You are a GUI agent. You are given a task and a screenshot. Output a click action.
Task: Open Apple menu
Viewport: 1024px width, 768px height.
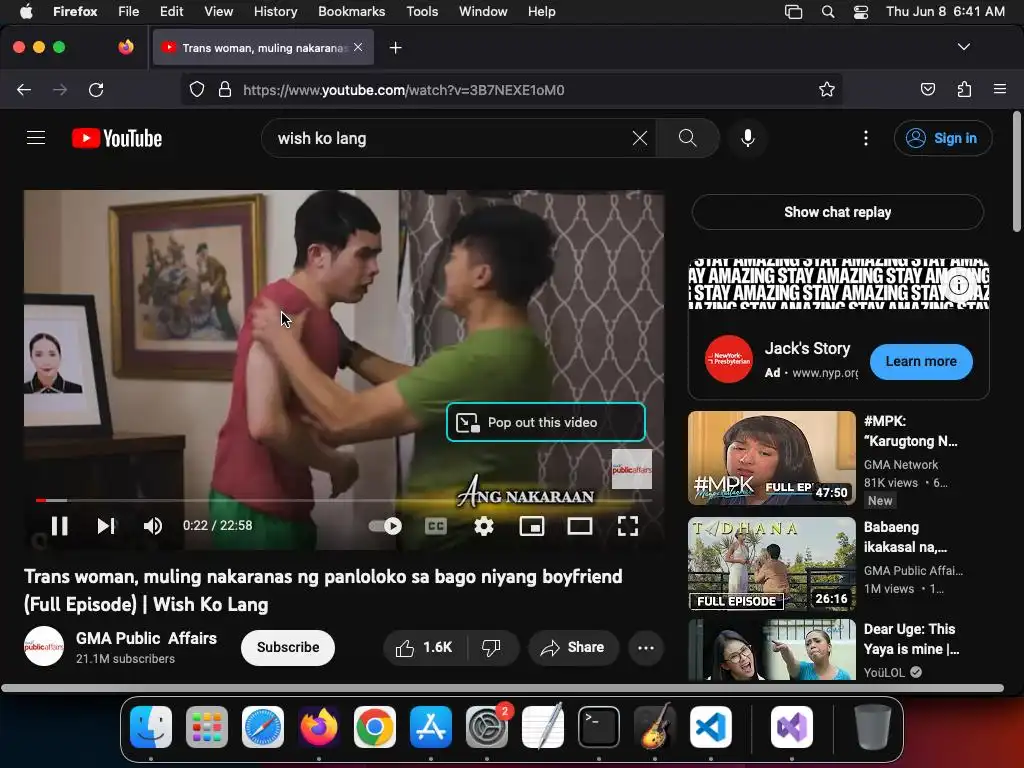click(26, 11)
